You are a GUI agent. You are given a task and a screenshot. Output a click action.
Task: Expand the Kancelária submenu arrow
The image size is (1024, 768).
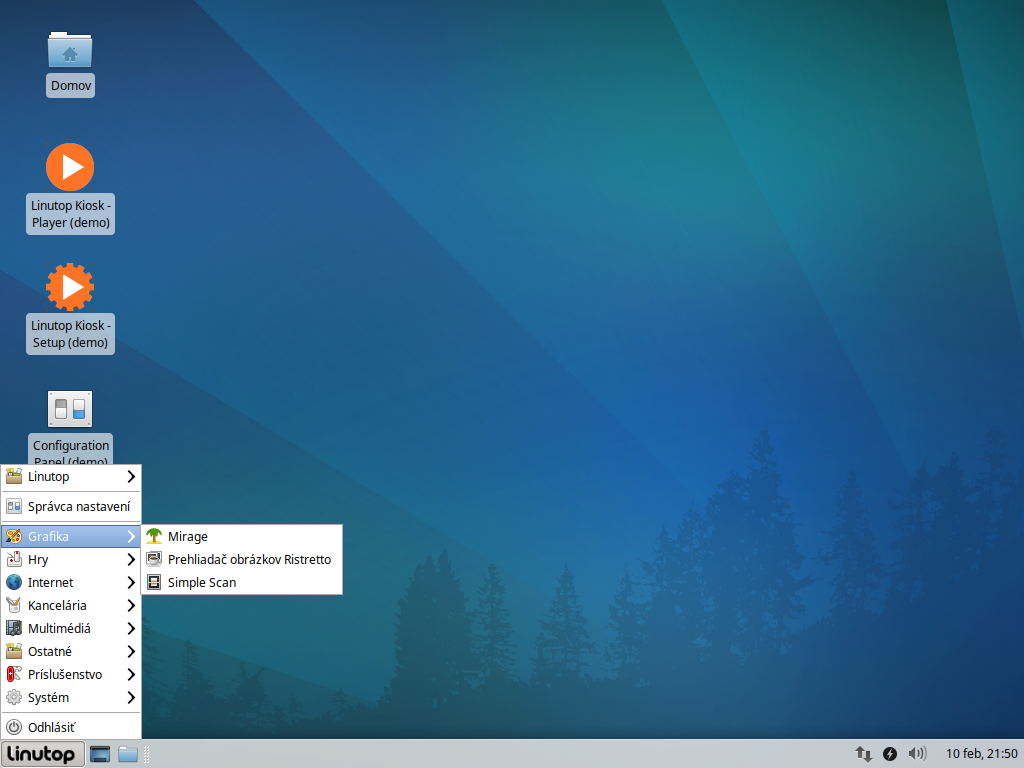point(131,605)
